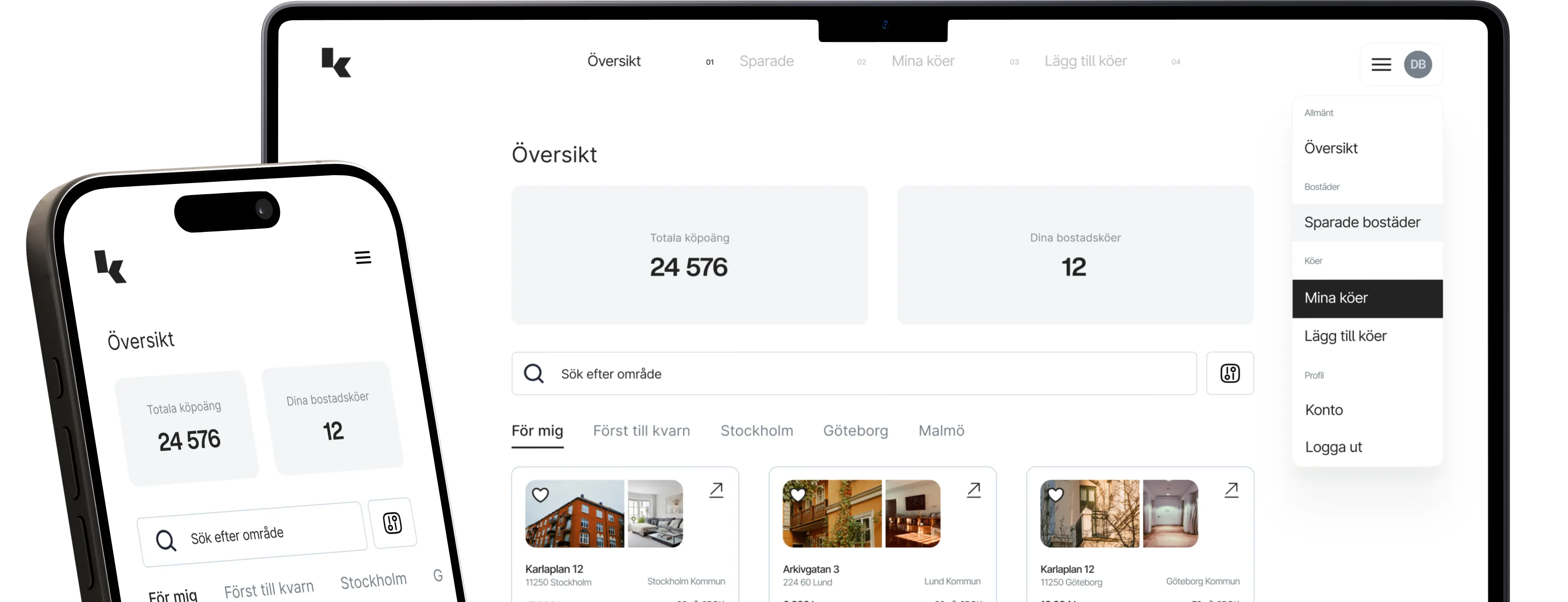This screenshot has width=1568, height=602.
Task: Click the K logo on desktop header
Action: [x=336, y=63]
